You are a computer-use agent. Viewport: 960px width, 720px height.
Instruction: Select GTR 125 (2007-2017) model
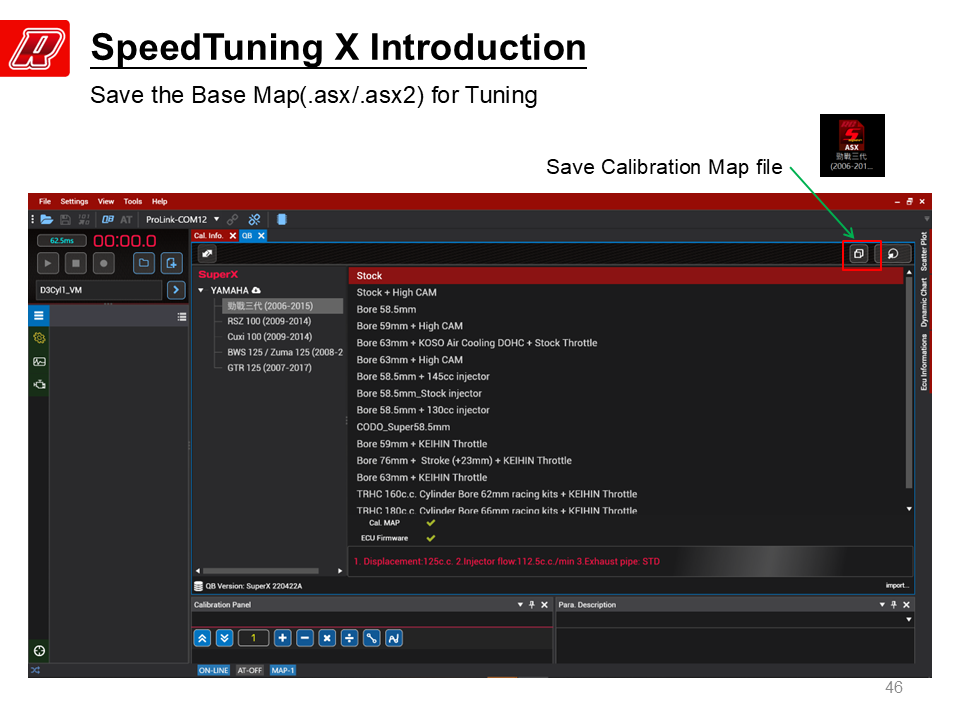(x=269, y=367)
